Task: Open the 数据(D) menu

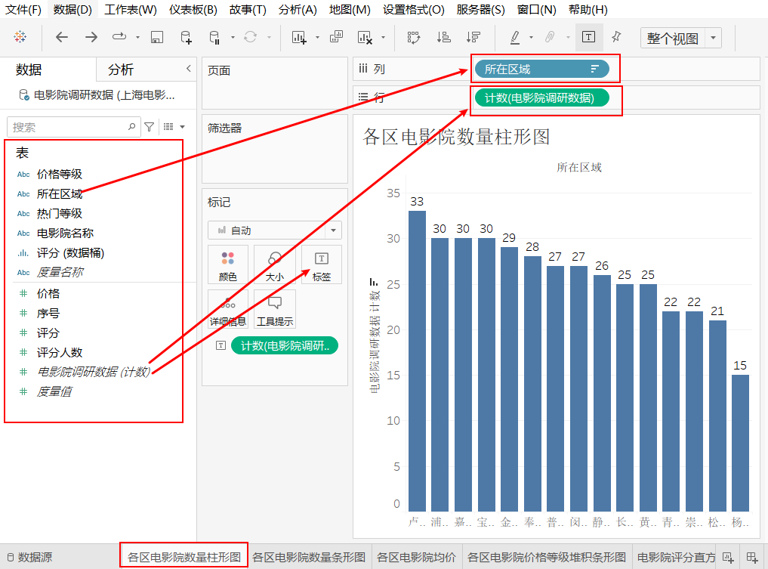Action: click(x=72, y=10)
